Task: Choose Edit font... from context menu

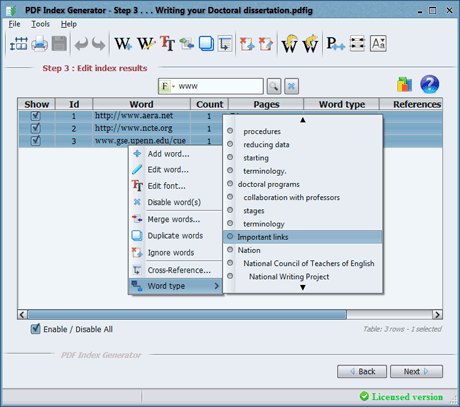Action: [175, 186]
